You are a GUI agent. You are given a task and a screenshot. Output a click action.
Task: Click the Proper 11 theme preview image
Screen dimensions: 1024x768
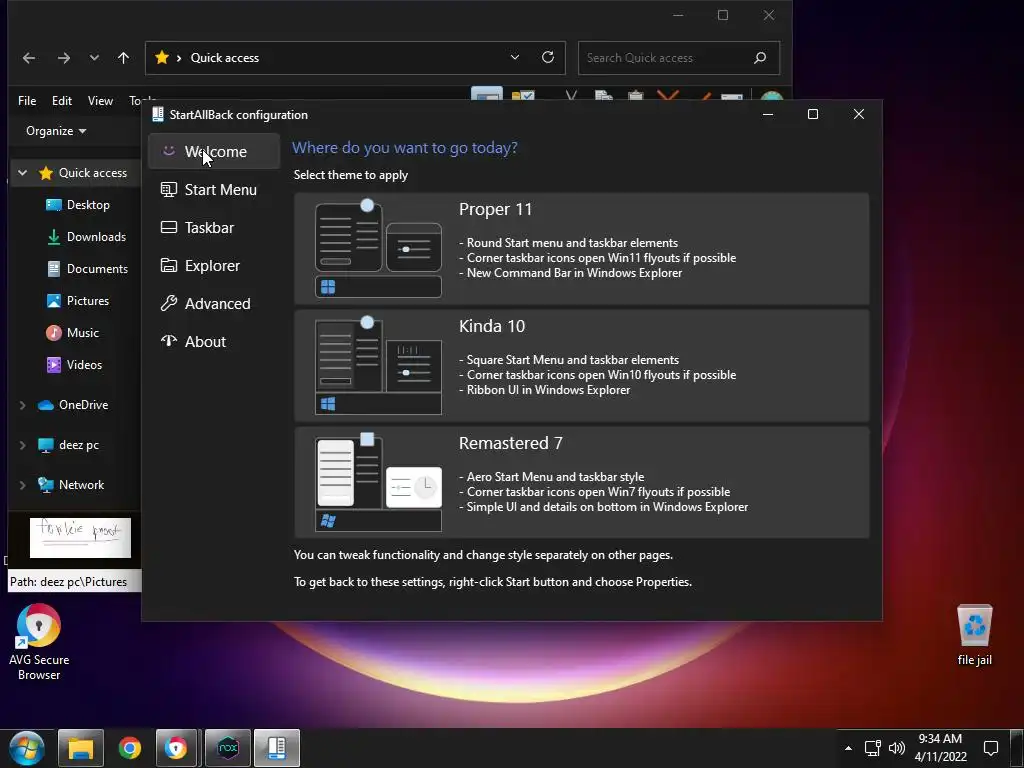point(378,249)
